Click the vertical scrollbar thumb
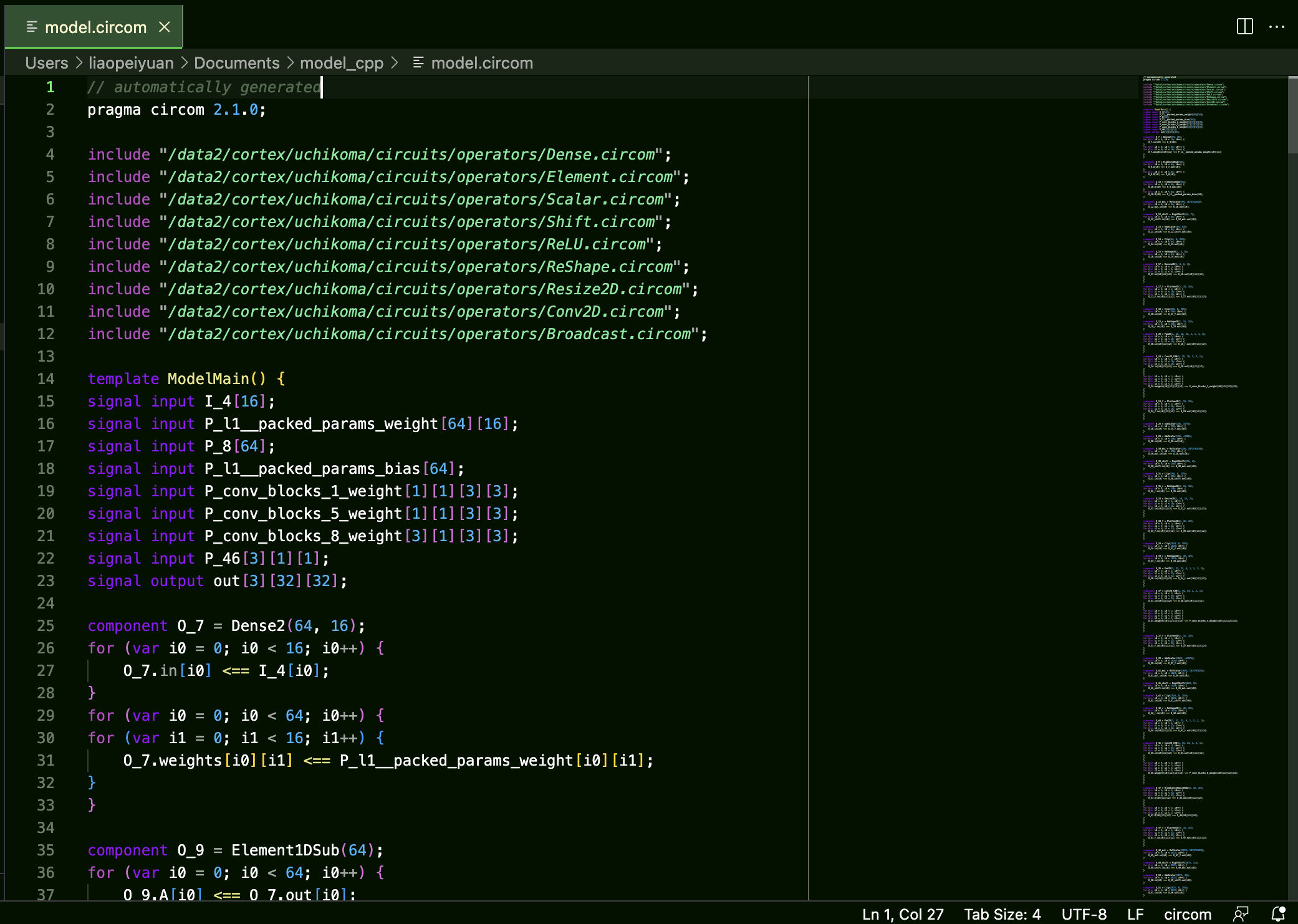The height and width of the screenshot is (924, 1298). [1292, 115]
